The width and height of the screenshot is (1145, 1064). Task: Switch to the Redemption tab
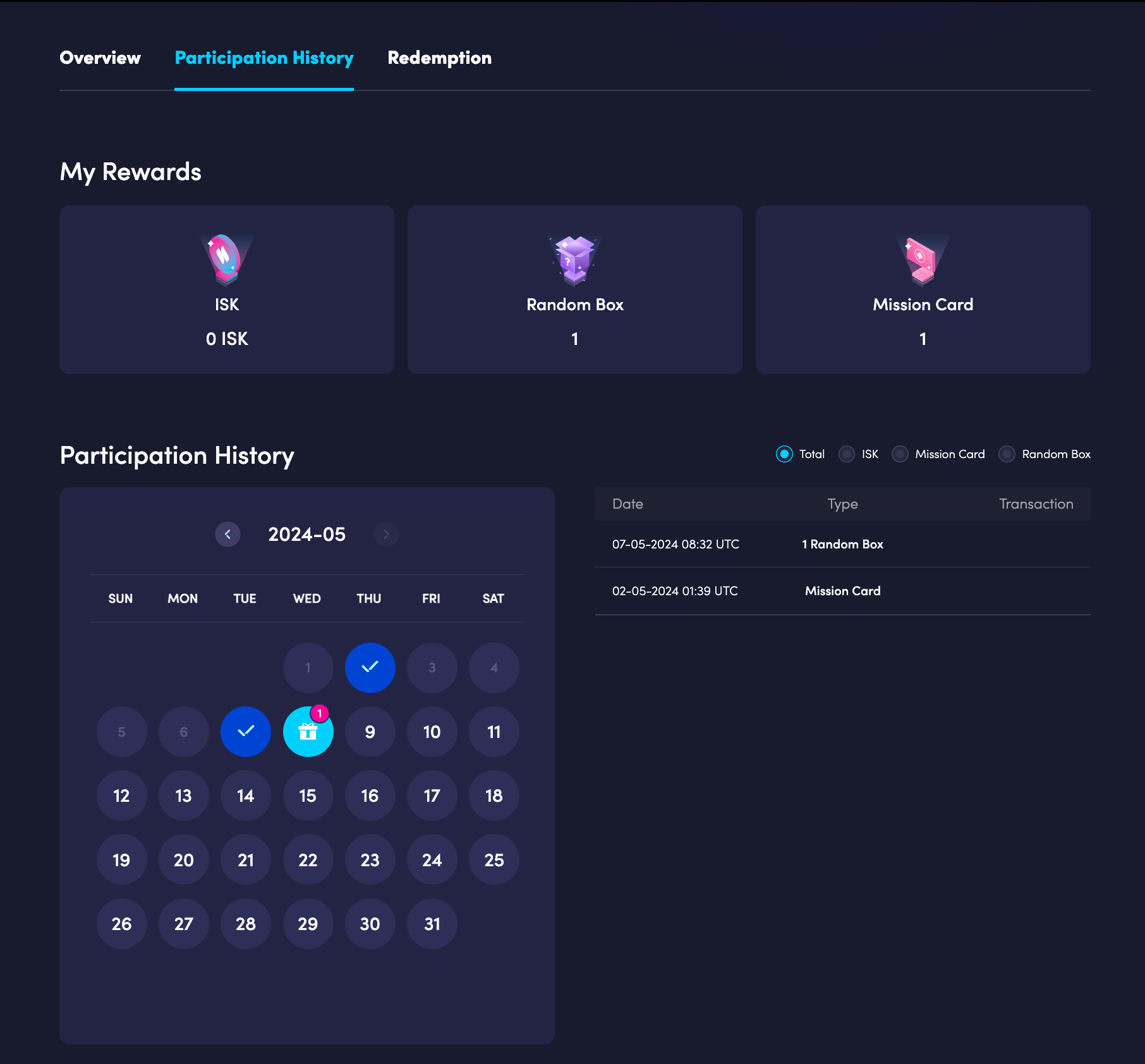440,57
